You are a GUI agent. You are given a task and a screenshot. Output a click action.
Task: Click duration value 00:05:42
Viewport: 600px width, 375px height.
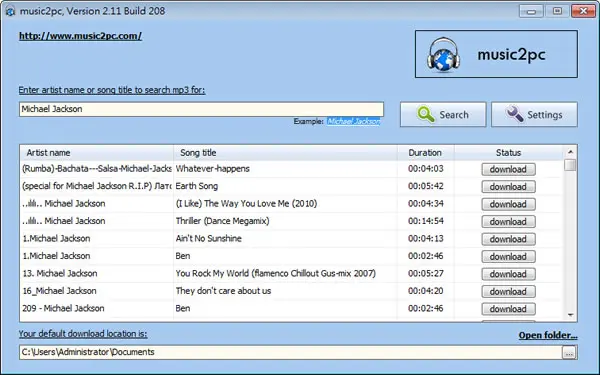(x=426, y=186)
